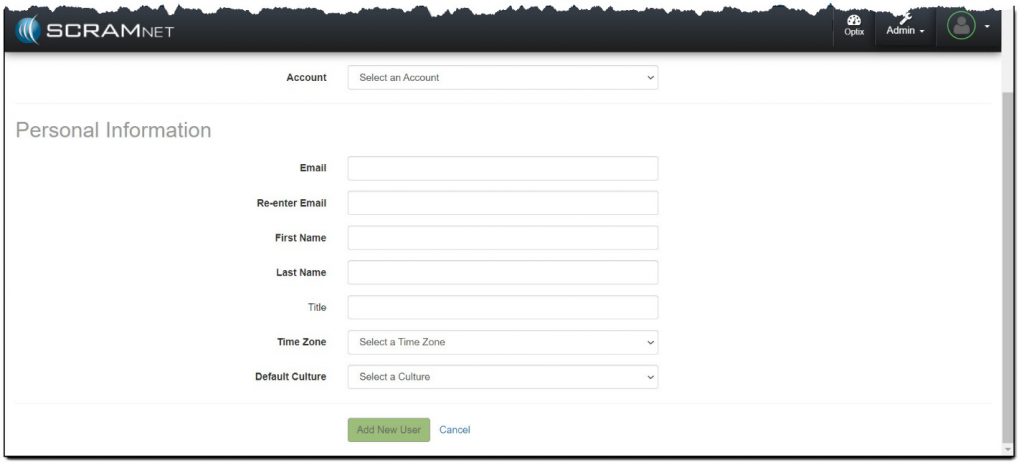Open the Optix dashboard icon

click(853, 24)
